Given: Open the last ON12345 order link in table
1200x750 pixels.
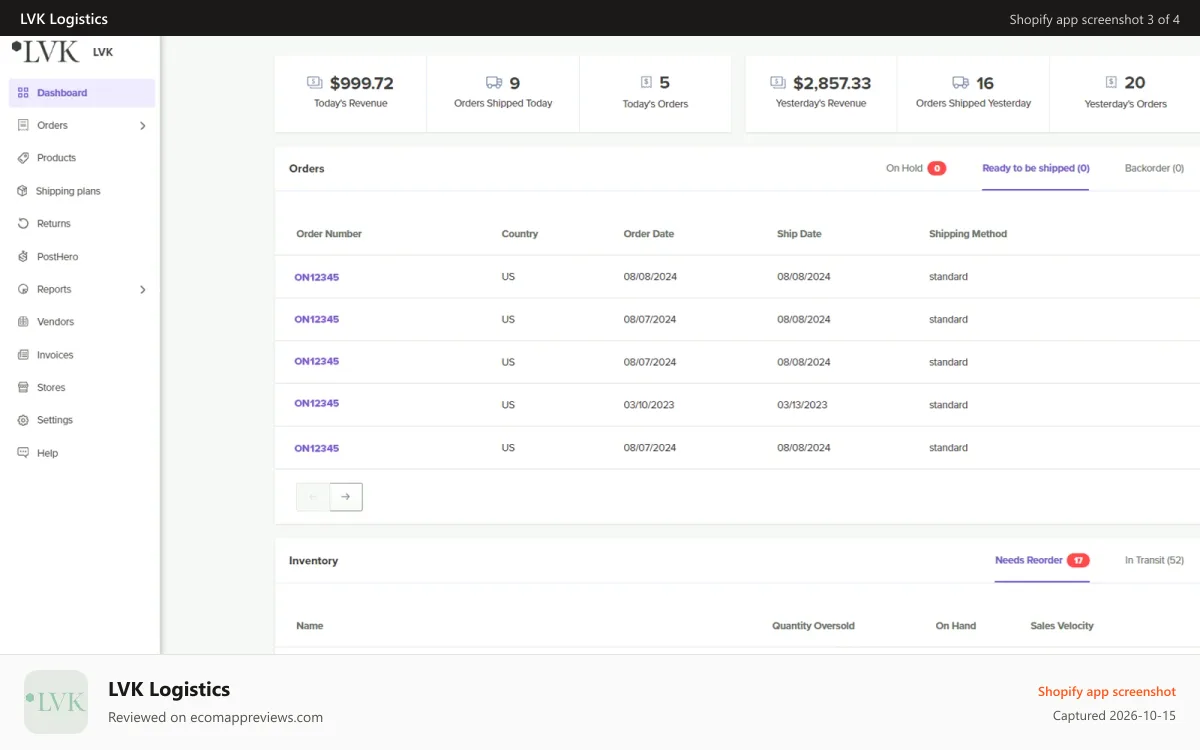Looking at the screenshot, I should 316,448.
